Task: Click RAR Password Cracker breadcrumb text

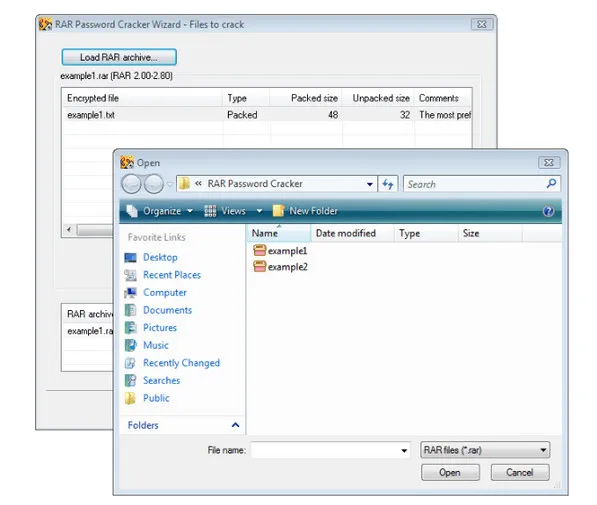Action: [x=255, y=184]
